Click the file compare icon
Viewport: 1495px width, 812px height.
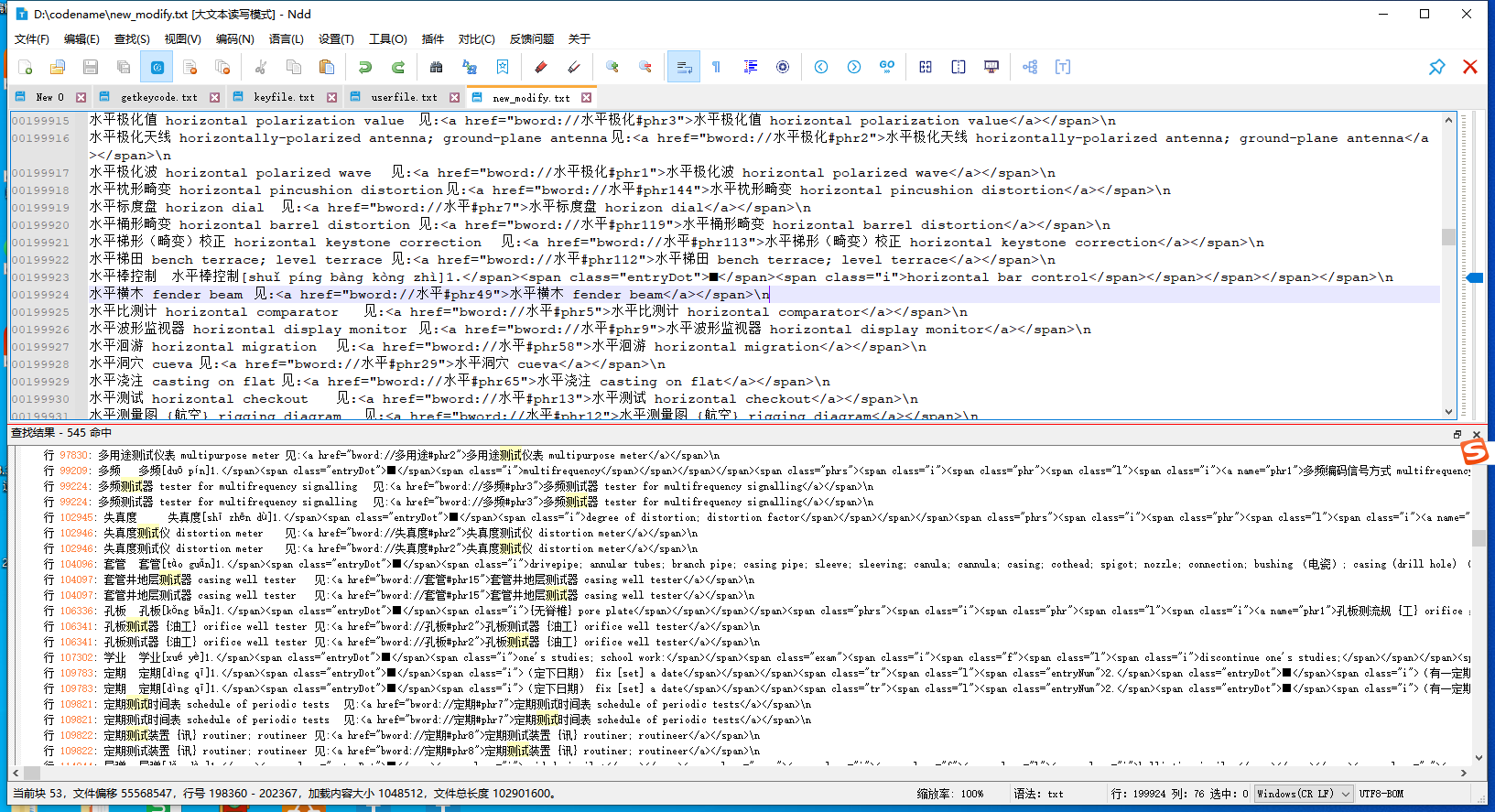click(926, 67)
